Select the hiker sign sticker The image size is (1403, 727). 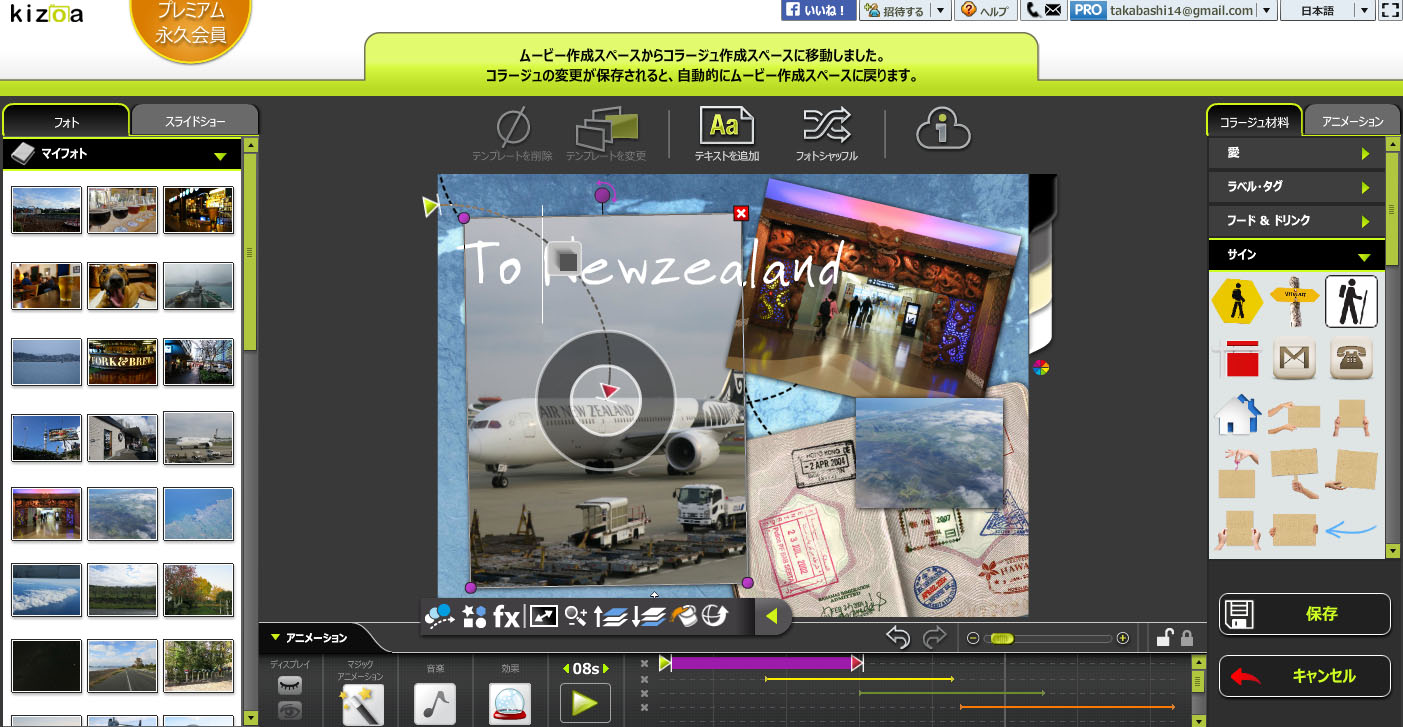[x=1351, y=301]
